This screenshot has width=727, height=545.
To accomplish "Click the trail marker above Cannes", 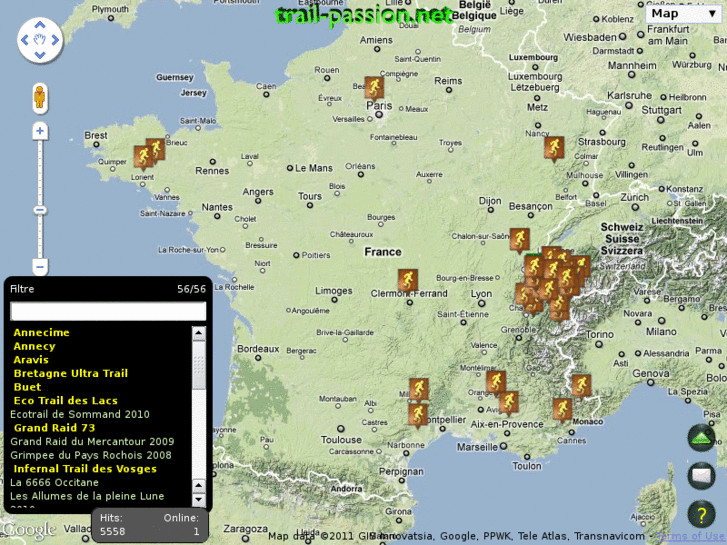I will point(562,410).
